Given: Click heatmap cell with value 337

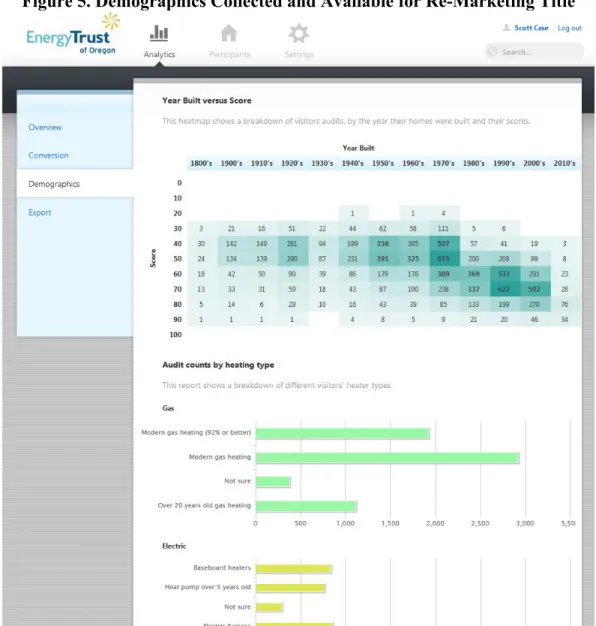Looking at the screenshot, I should [x=473, y=289].
